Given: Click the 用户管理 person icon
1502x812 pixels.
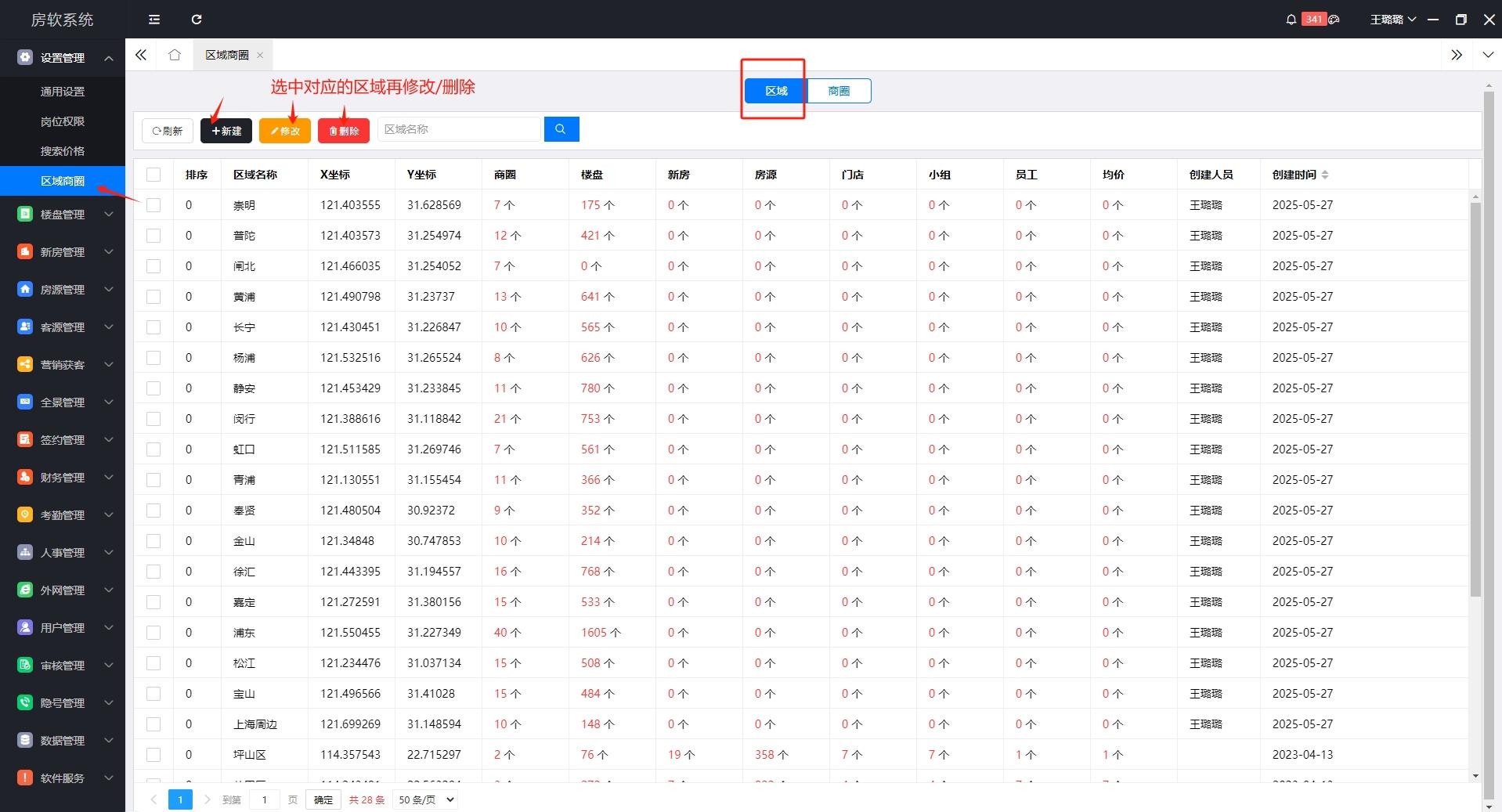Looking at the screenshot, I should 25,627.
